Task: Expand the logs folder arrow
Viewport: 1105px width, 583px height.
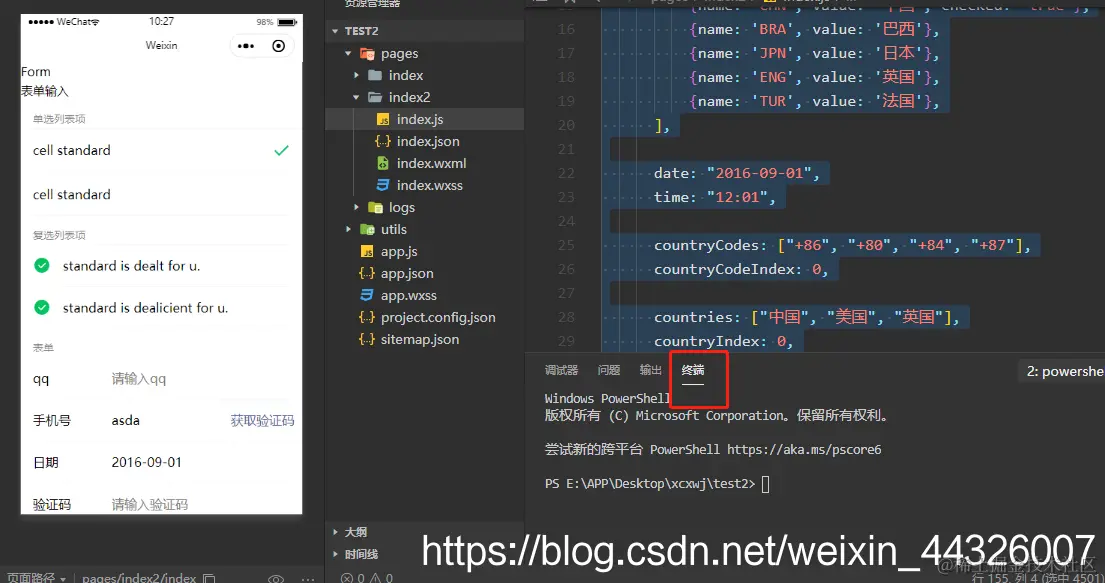Action: [356, 207]
